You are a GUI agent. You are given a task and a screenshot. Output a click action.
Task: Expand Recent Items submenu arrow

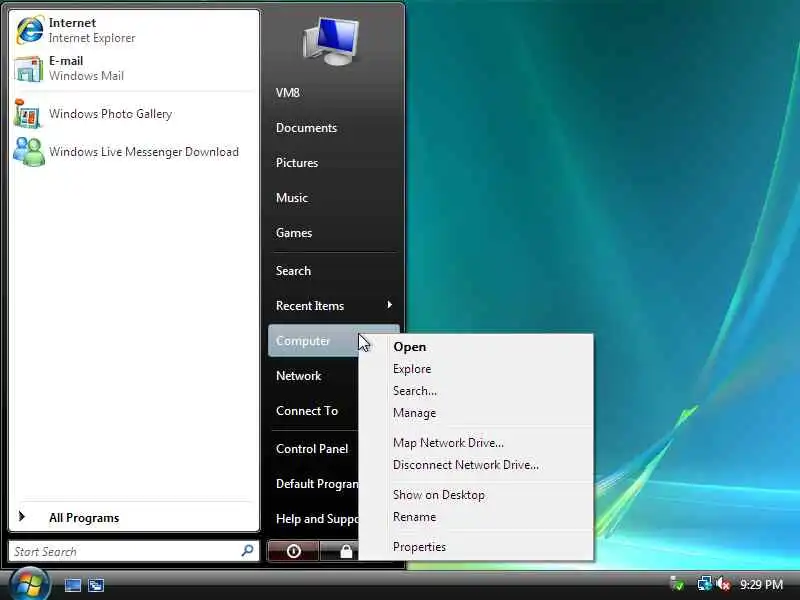(390, 305)
